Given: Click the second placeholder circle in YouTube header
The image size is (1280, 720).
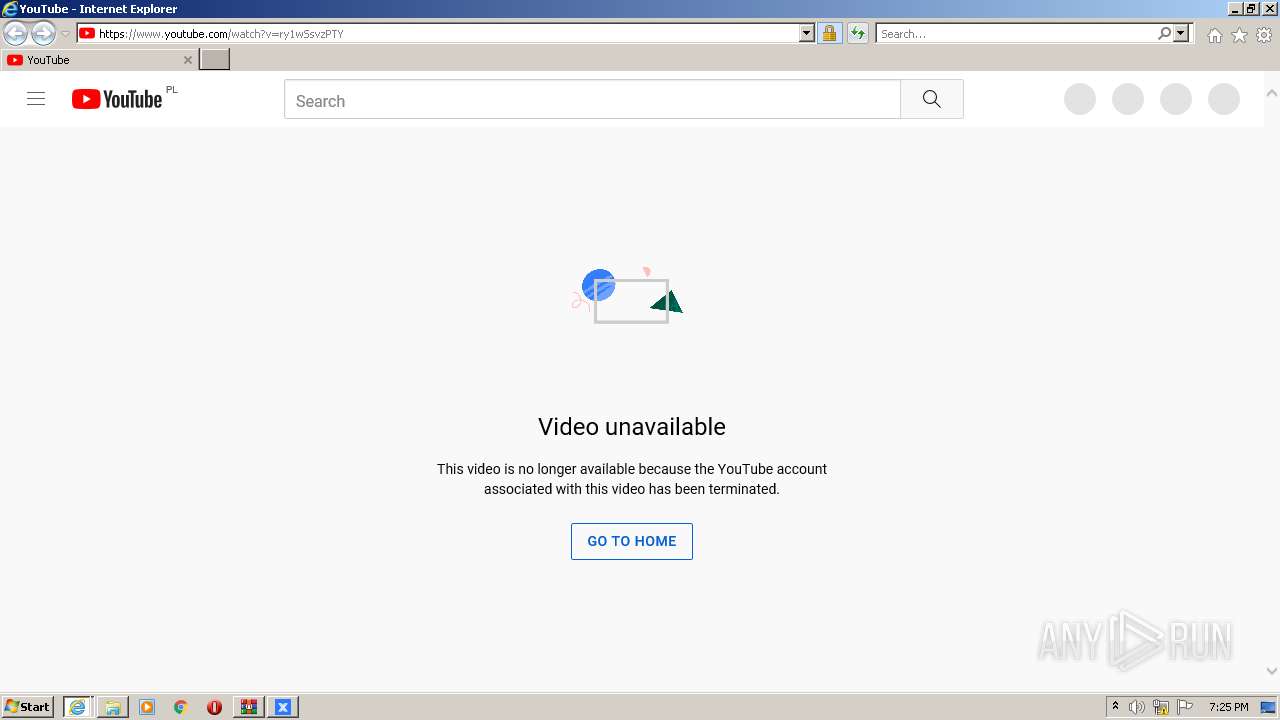Looking at the screenshot, I should click(1128, 99).
